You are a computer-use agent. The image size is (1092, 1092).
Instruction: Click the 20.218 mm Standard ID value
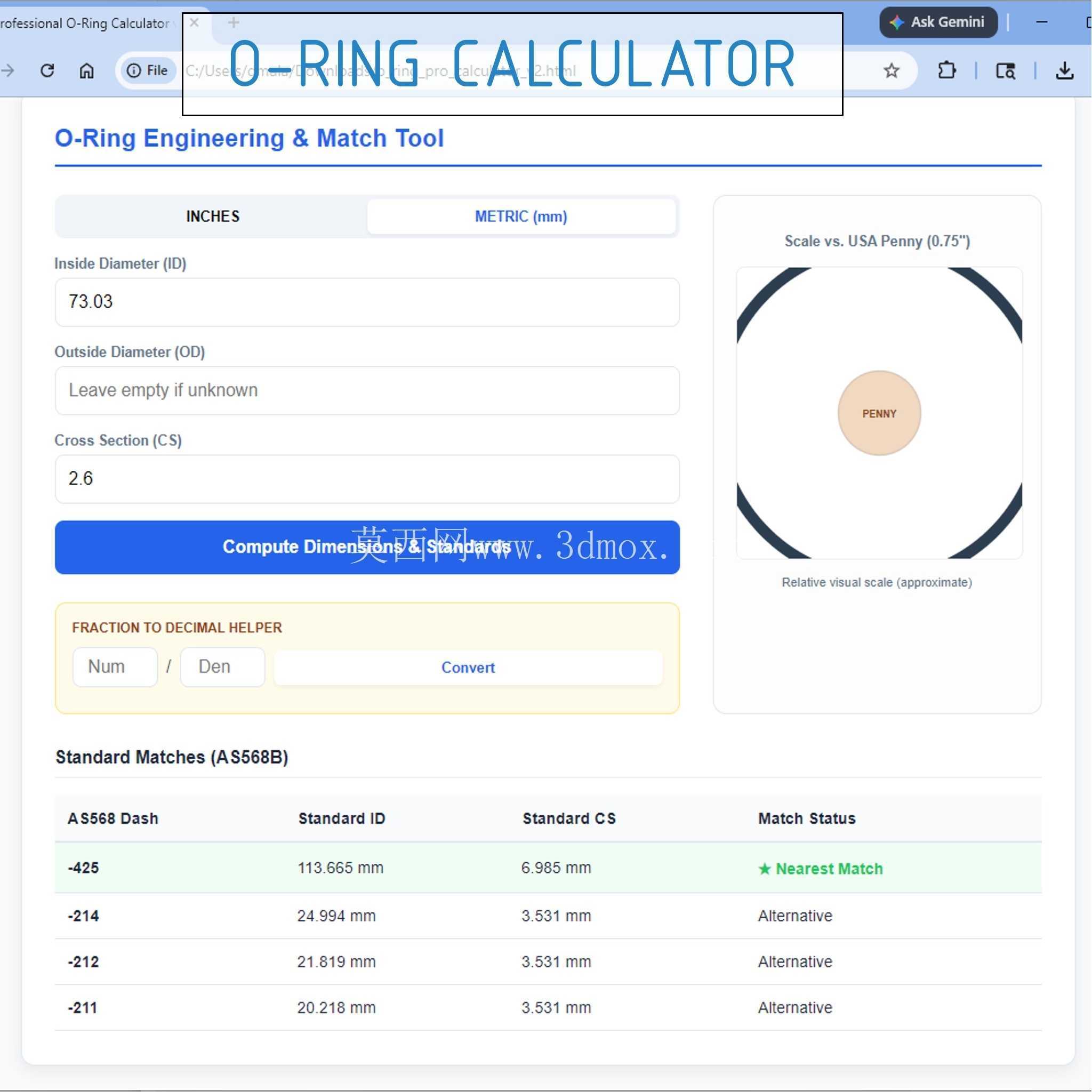click(x=336, y=1007)
